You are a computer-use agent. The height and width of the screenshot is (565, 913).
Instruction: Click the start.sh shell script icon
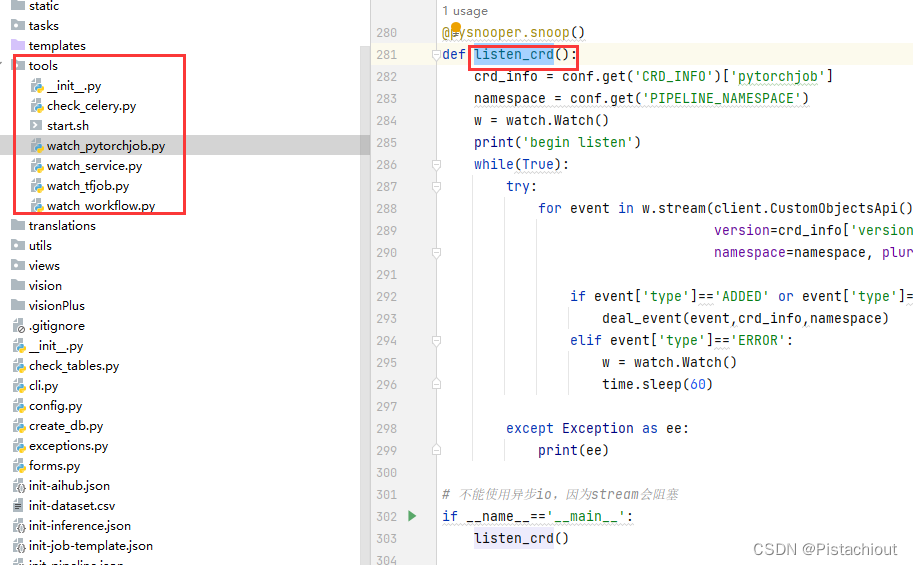(x=37, y=125)
